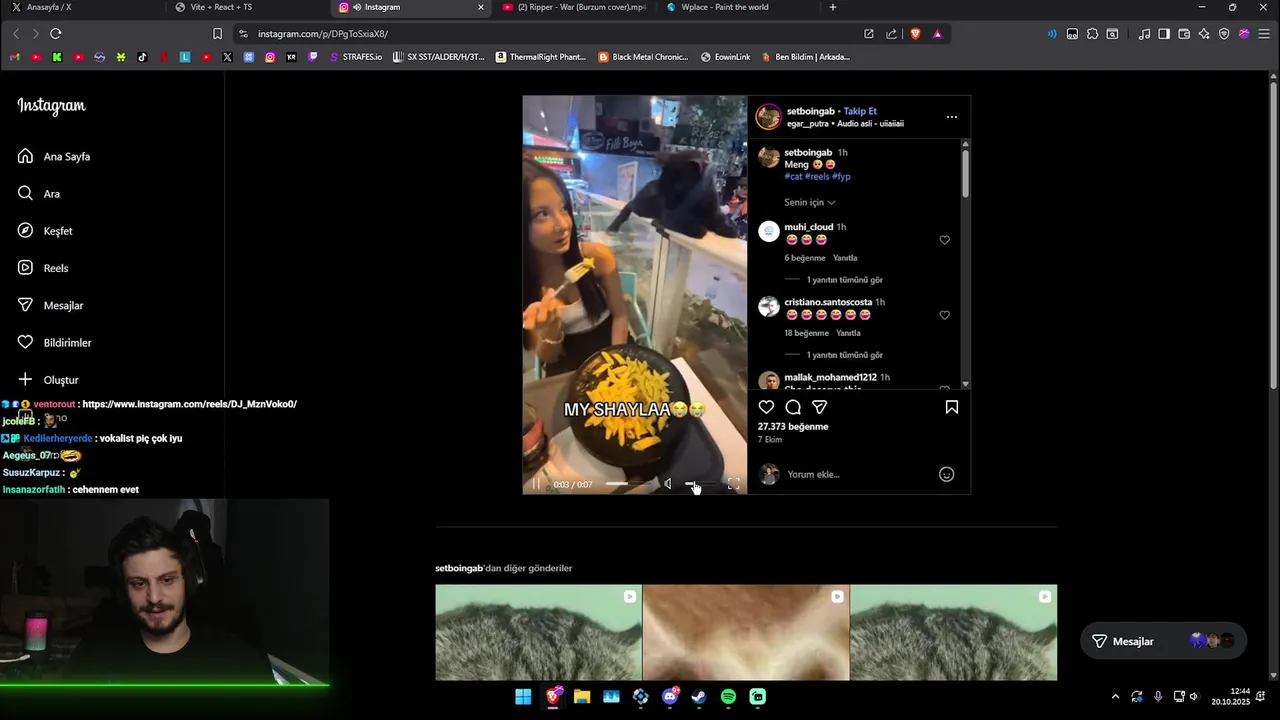Open the Ara search panel
1280x720 pixels.
39,193
